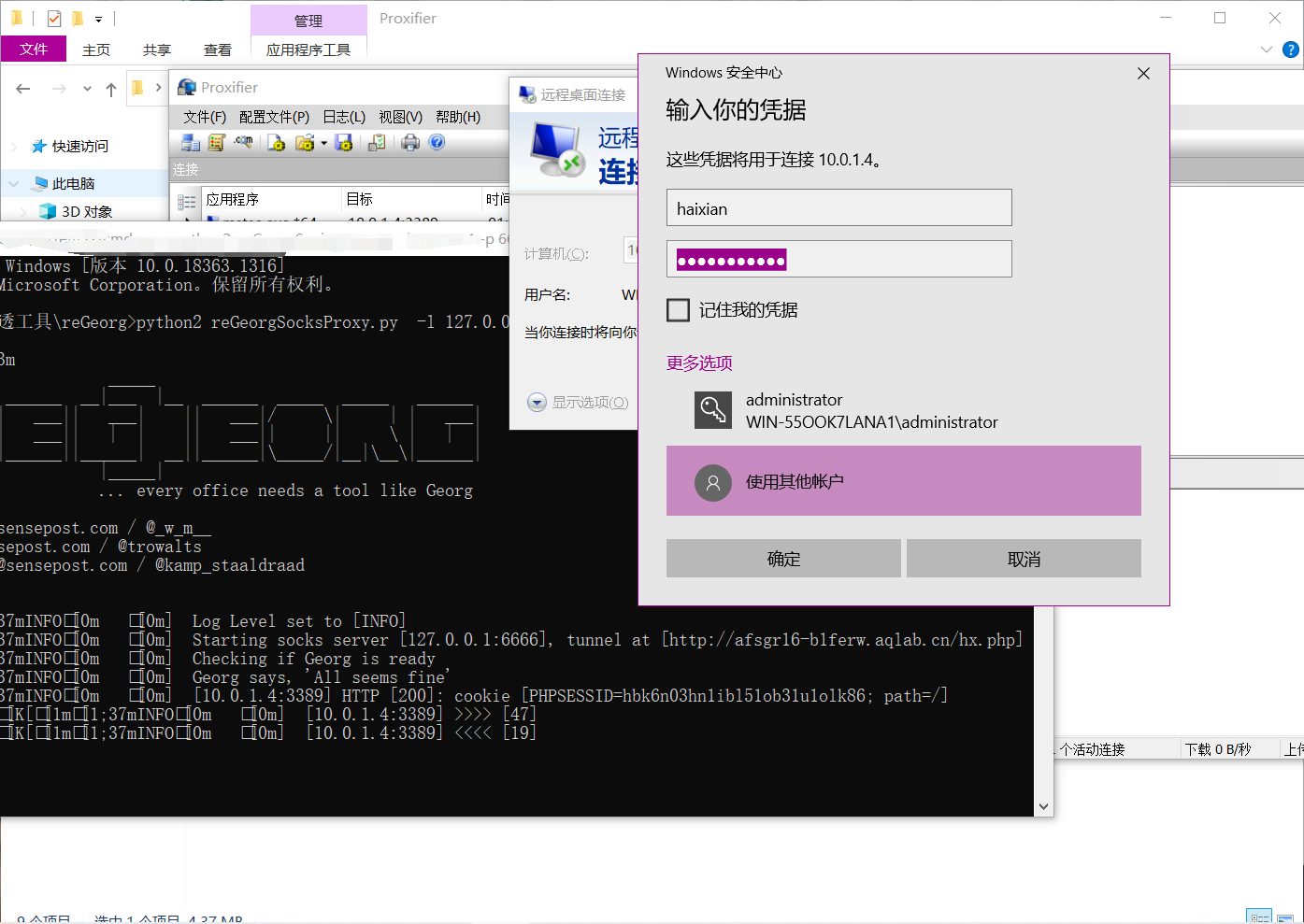Image resolution: width=1304 pixels, height=924 pixels.
Task: Open Customize Quick Access Toolbar dropdown
Action: 98,19
